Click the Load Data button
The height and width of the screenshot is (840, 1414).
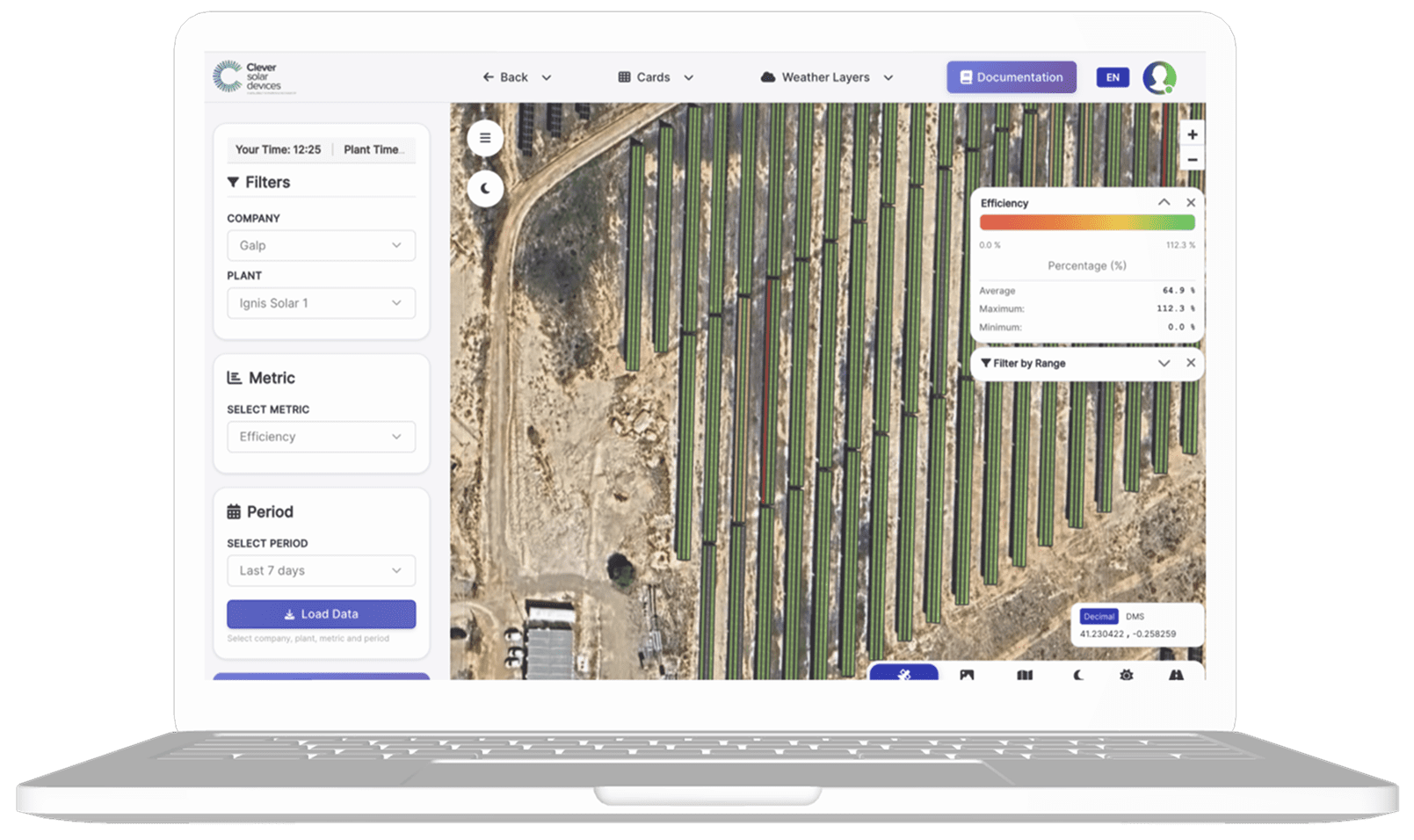[321, 613]
